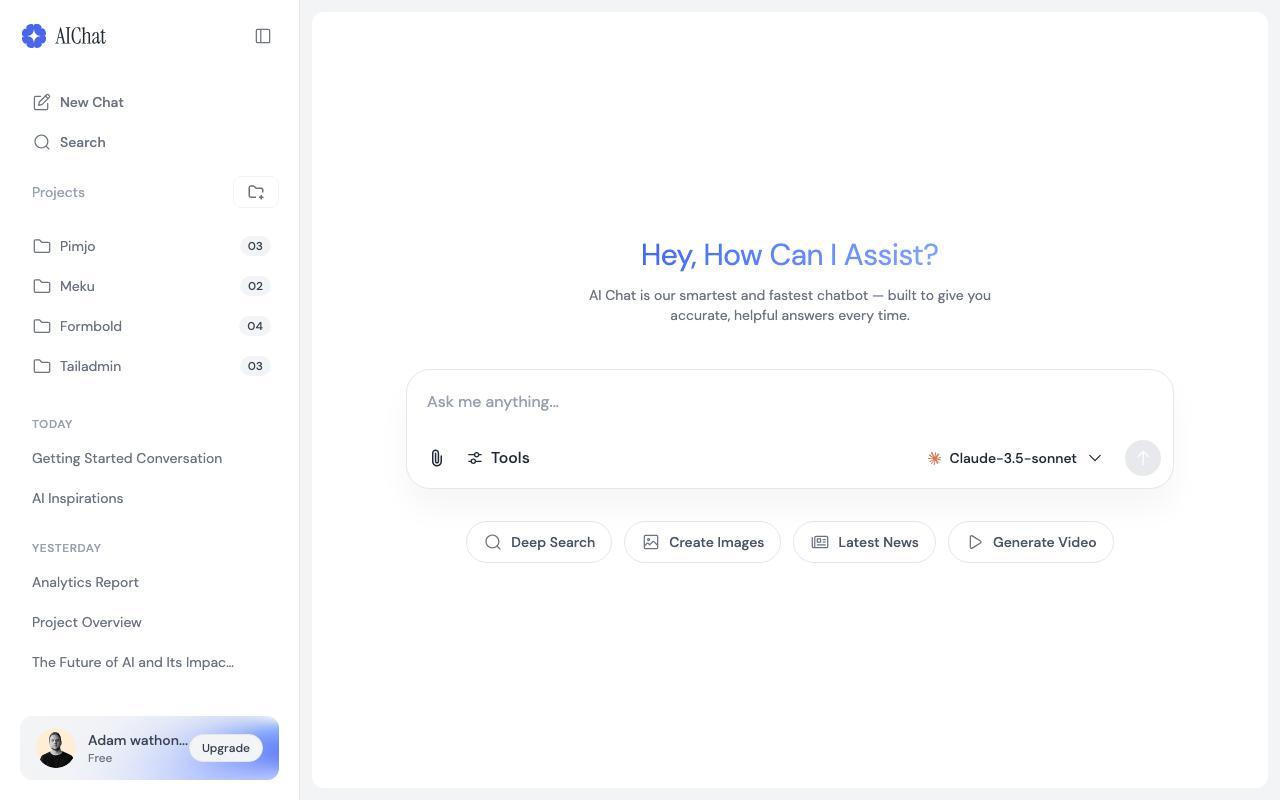Click the Adam wathon account name
The image size is (1280, 800).
pos(138,740)
